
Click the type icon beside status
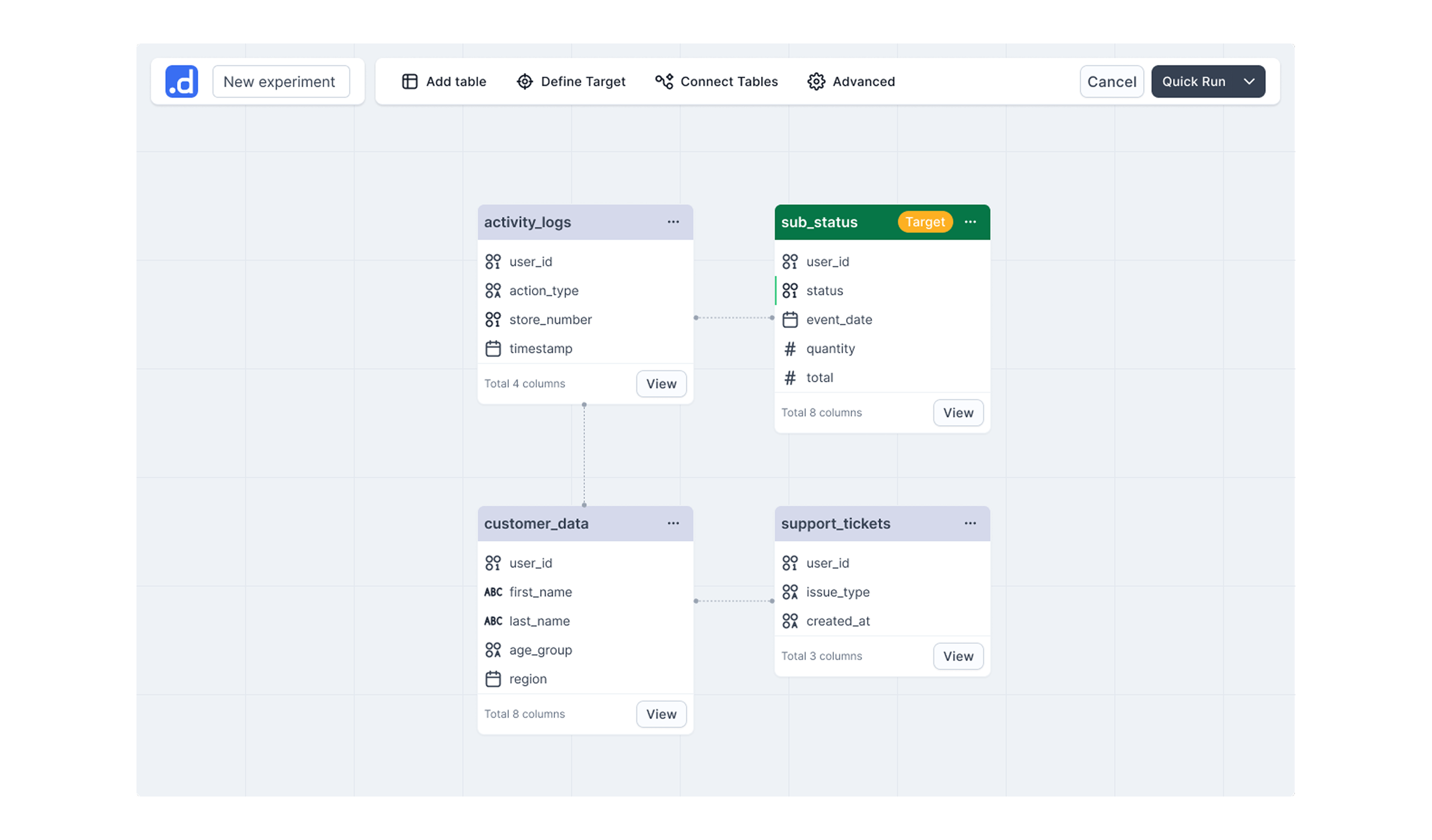tap(790, 291)
